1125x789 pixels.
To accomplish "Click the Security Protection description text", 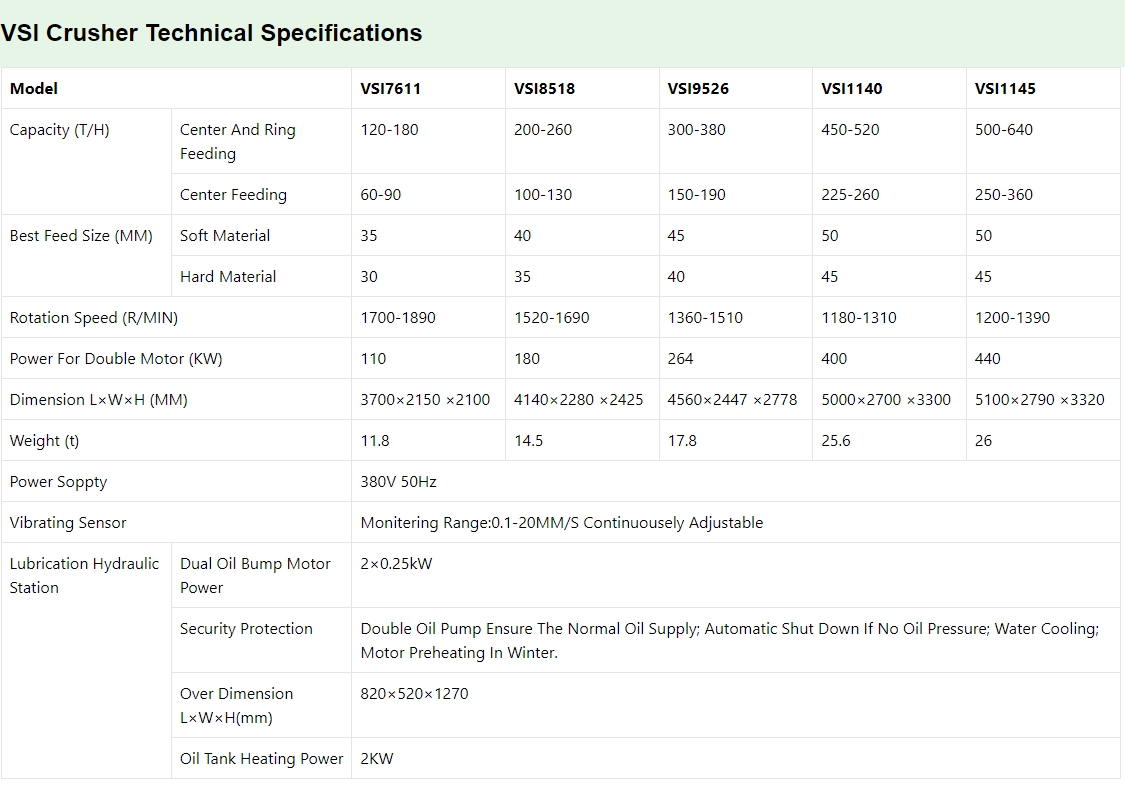I will coord(729,641).
